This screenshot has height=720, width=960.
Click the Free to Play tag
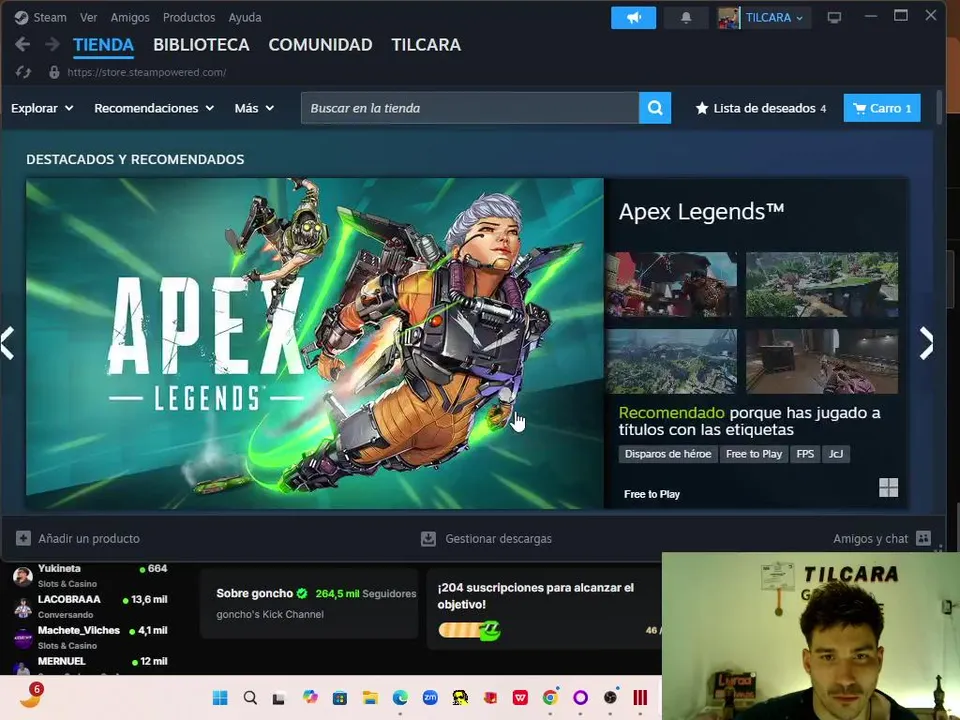tap(754, 454)
